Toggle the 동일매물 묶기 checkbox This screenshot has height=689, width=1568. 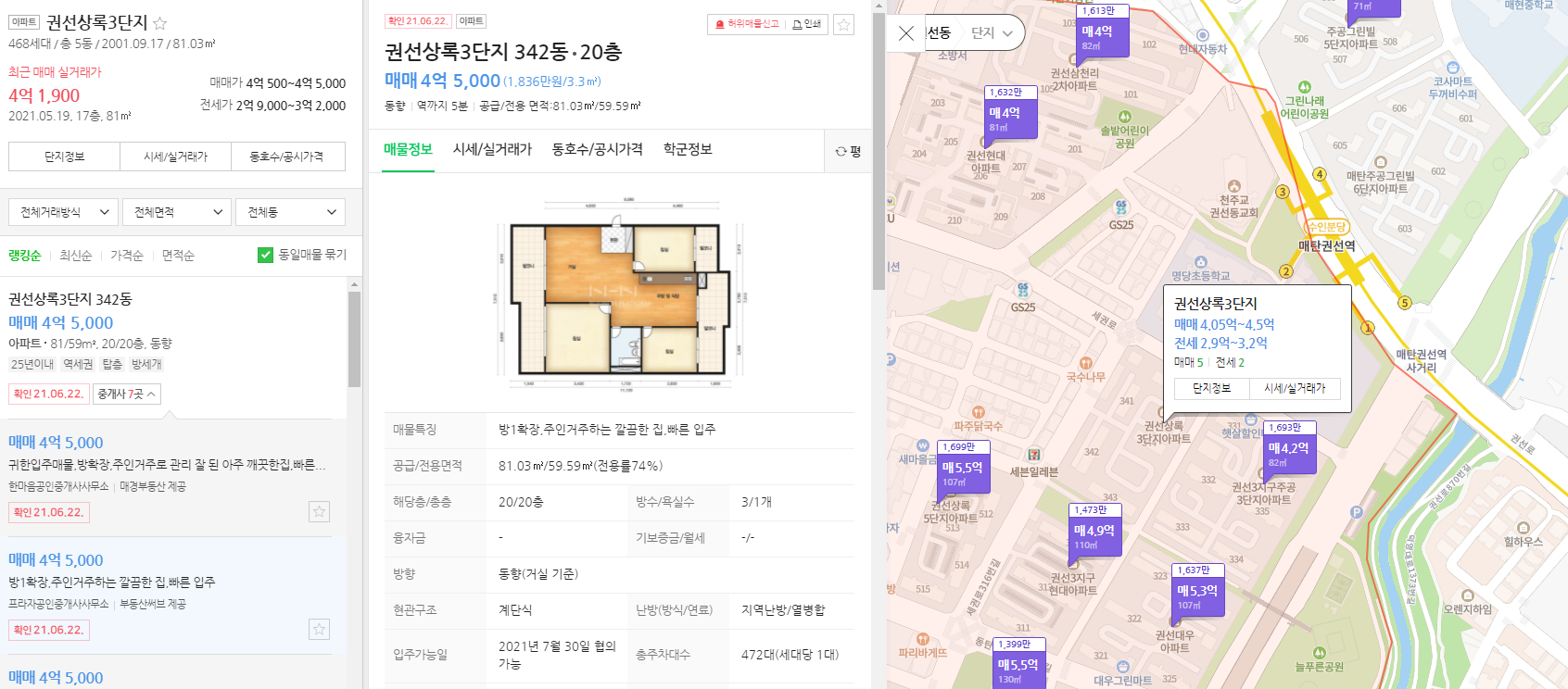point(265,255)
